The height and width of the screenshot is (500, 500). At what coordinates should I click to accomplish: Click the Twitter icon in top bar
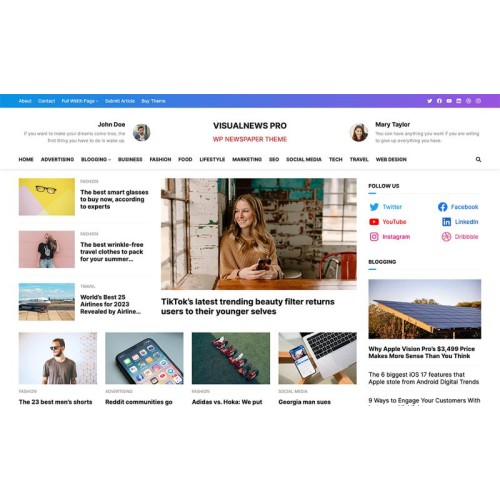[429, 101]
